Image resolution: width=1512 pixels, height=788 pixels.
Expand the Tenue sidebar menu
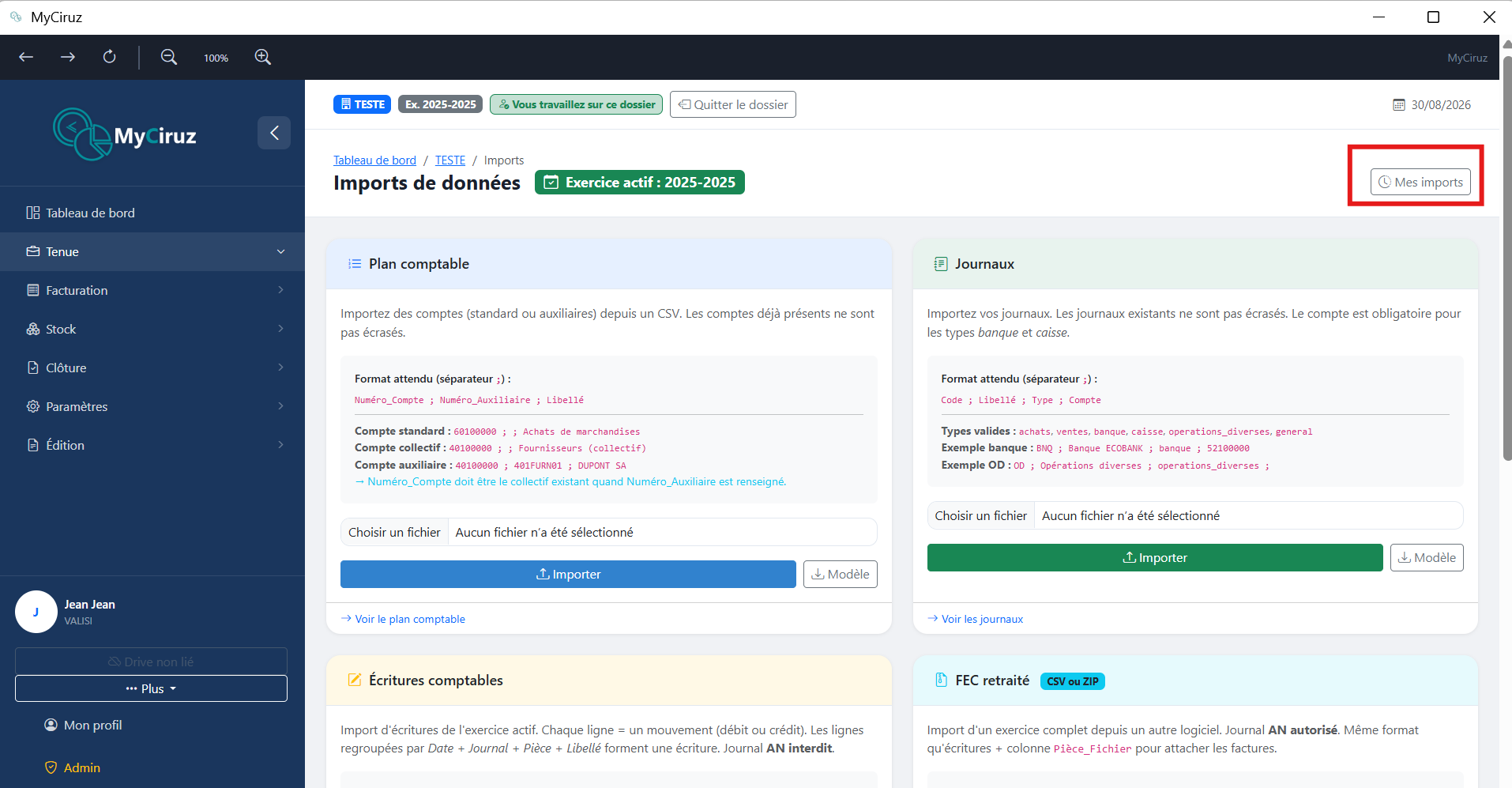152,251
